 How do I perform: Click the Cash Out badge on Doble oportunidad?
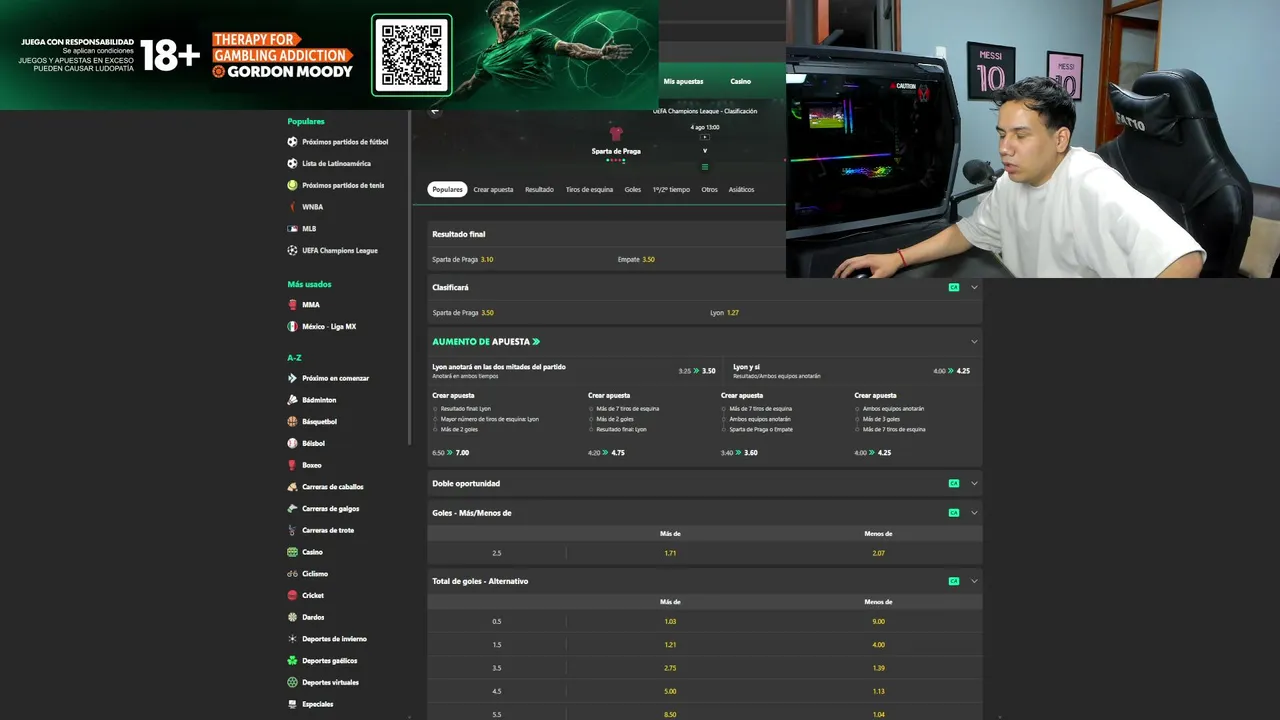[x=954, y=484]
